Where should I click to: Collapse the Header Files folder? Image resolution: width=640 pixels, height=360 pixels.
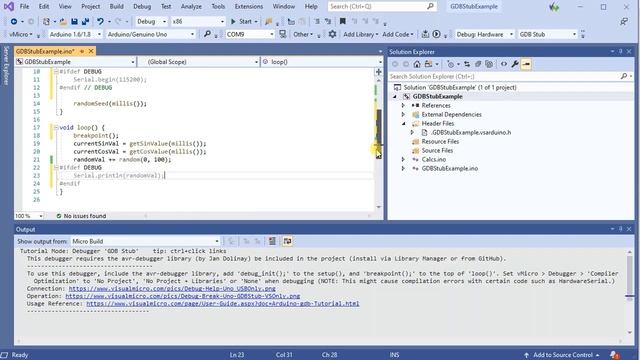403,123
